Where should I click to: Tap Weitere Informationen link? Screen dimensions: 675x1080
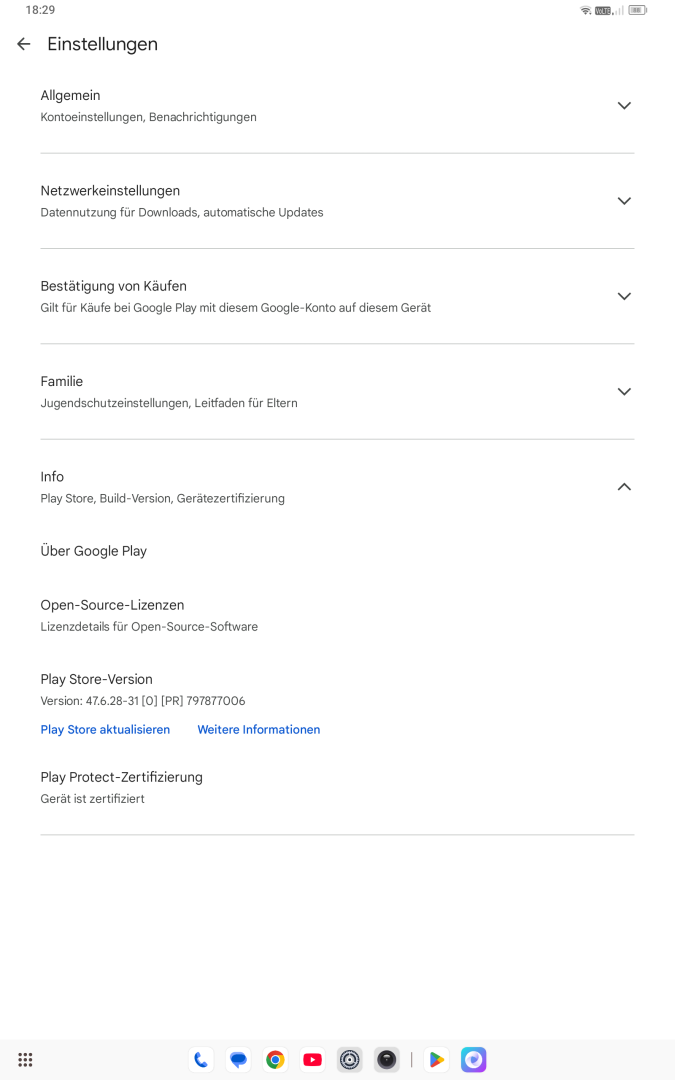(259, 729)
